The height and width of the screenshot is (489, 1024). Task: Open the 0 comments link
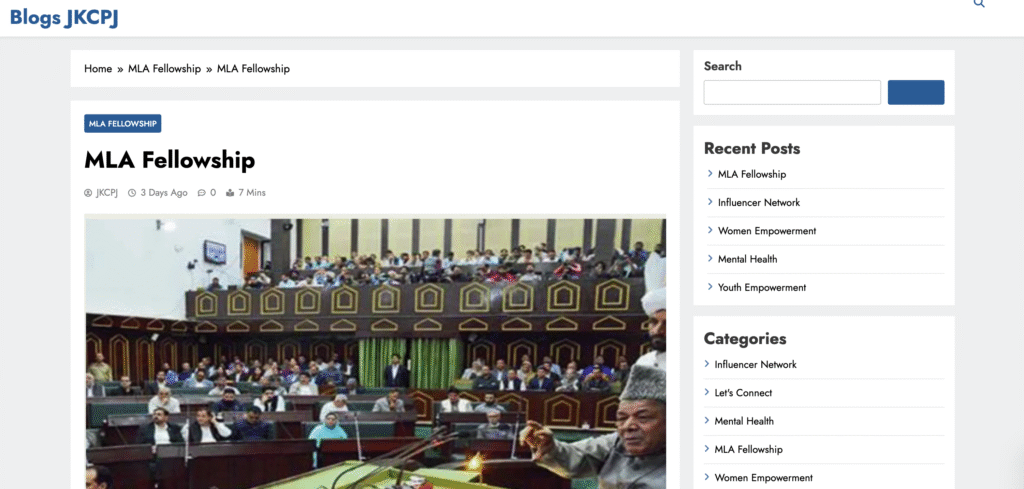click(x=213, y=193)
